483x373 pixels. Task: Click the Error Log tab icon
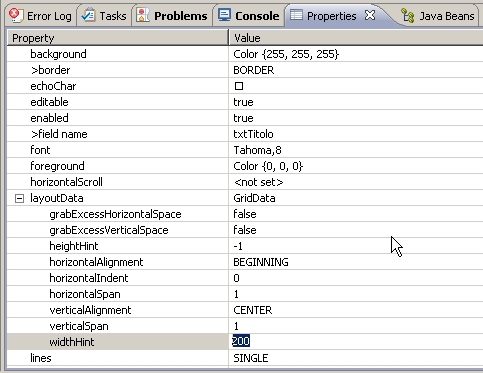coord(15,15)
